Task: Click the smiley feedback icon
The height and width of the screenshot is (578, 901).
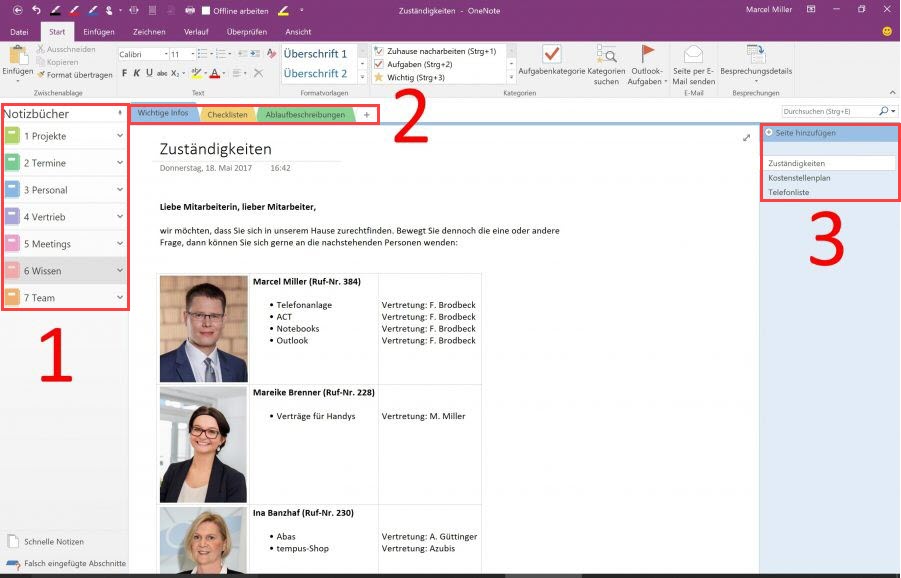Action: [887, 32]
